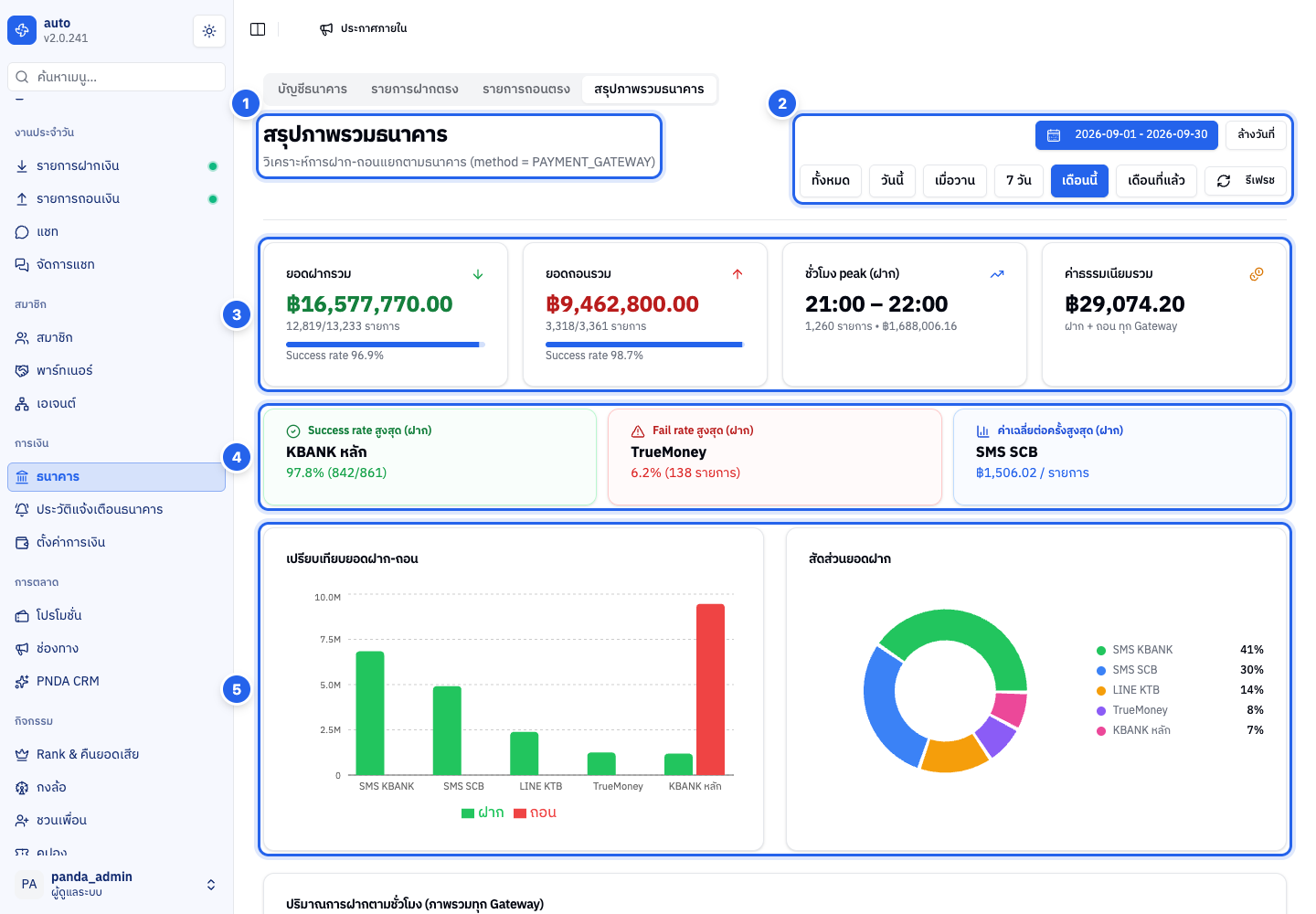Viewport: 1316px width, 914px height.
Task: Collapse the sidebar panel icon
Action: pyautogui.click(x=258, y=29)
